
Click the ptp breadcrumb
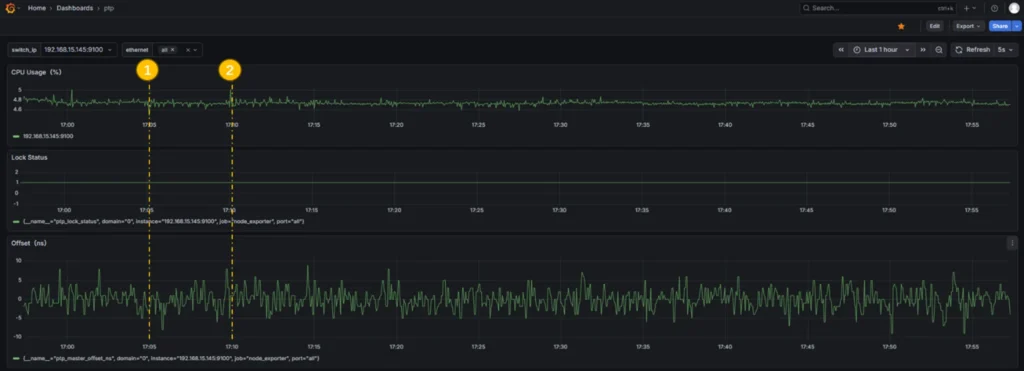click(109, 8)
